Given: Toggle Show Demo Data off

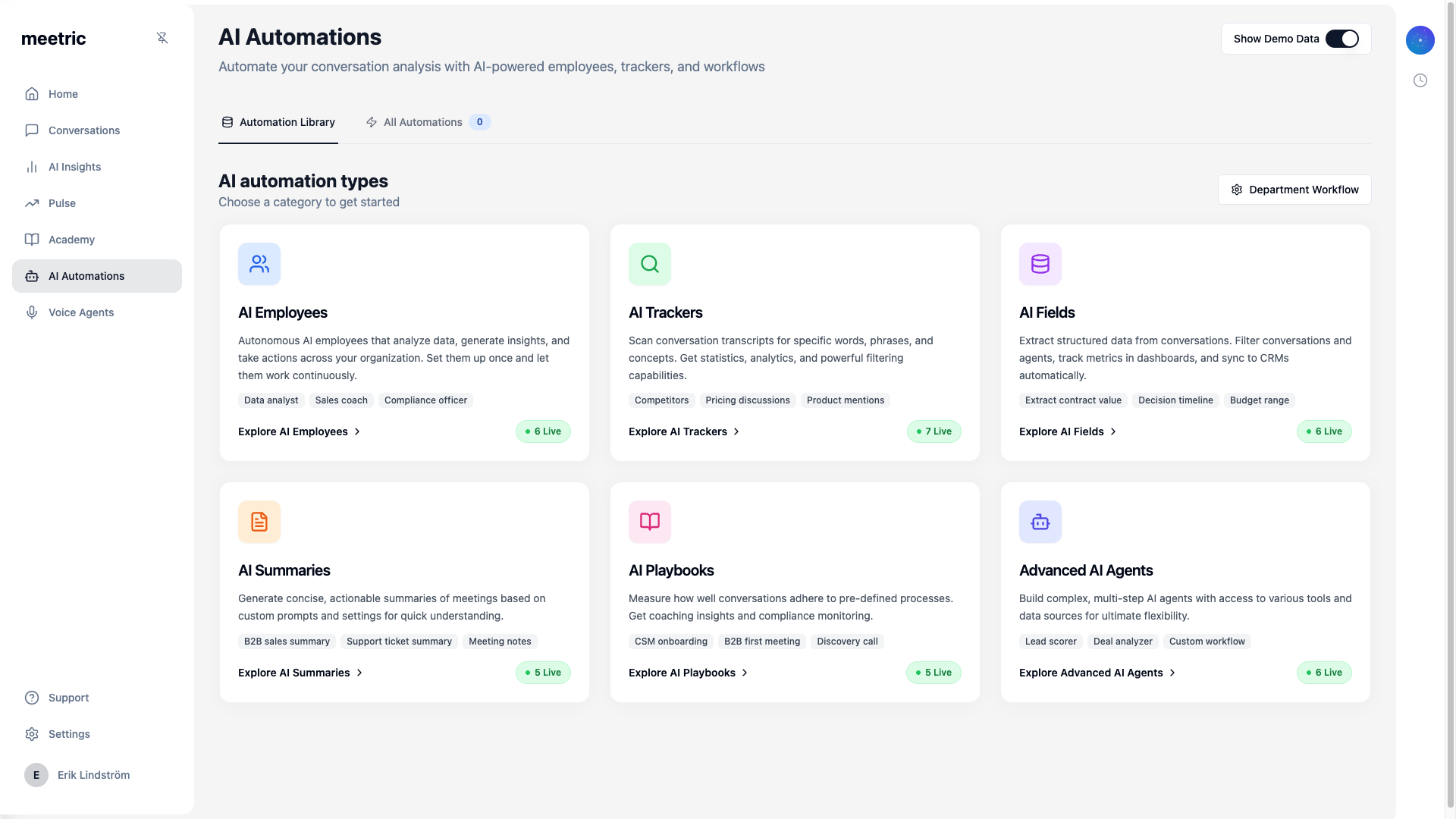Looking at the screenshot, I should point(1342,39).
